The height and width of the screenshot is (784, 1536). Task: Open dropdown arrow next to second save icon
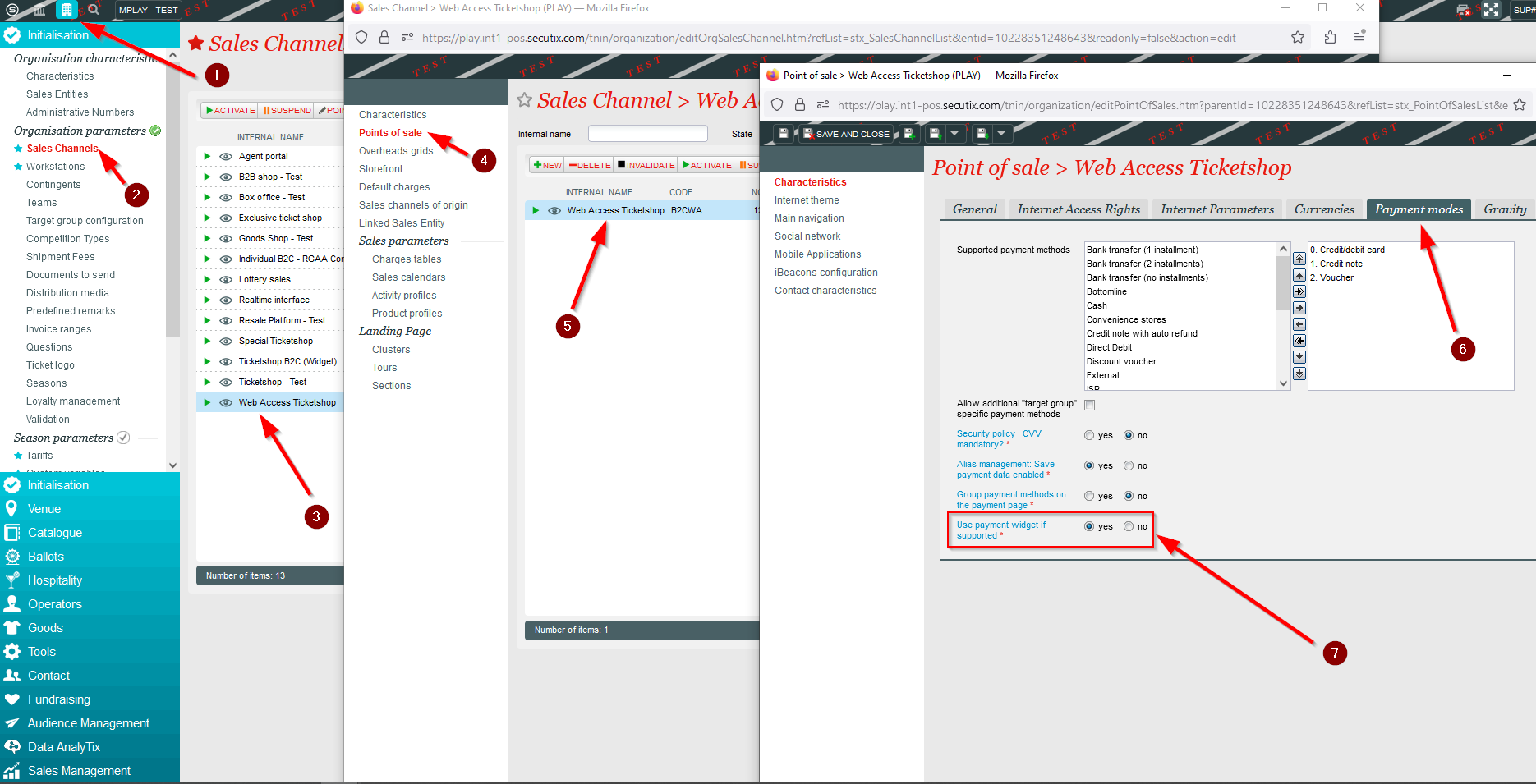954,134
